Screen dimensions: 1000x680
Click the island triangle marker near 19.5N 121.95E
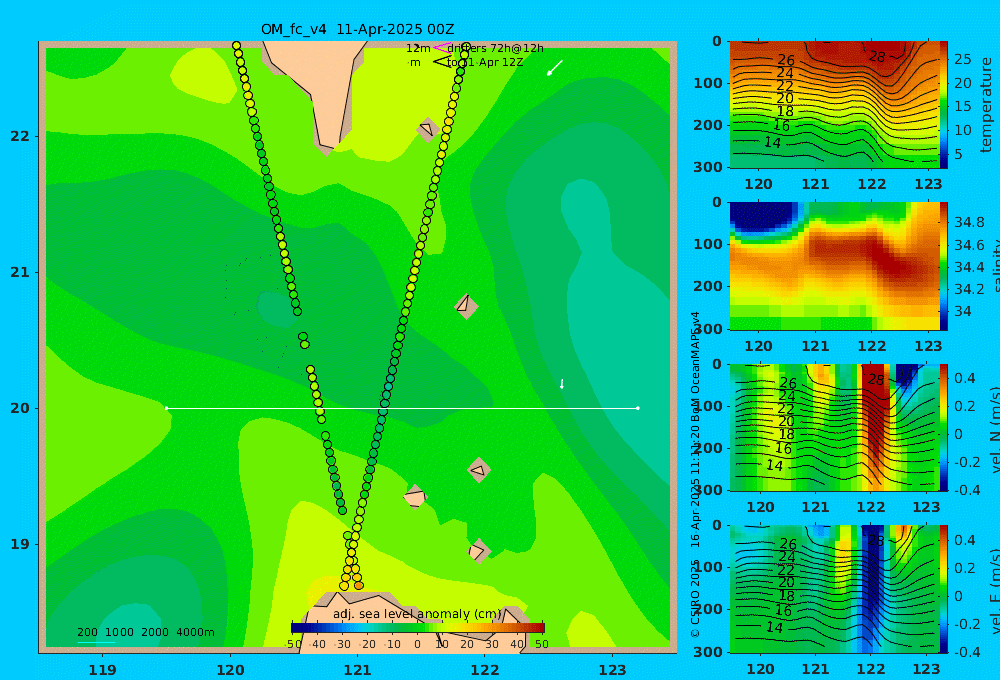coord(478,471)
